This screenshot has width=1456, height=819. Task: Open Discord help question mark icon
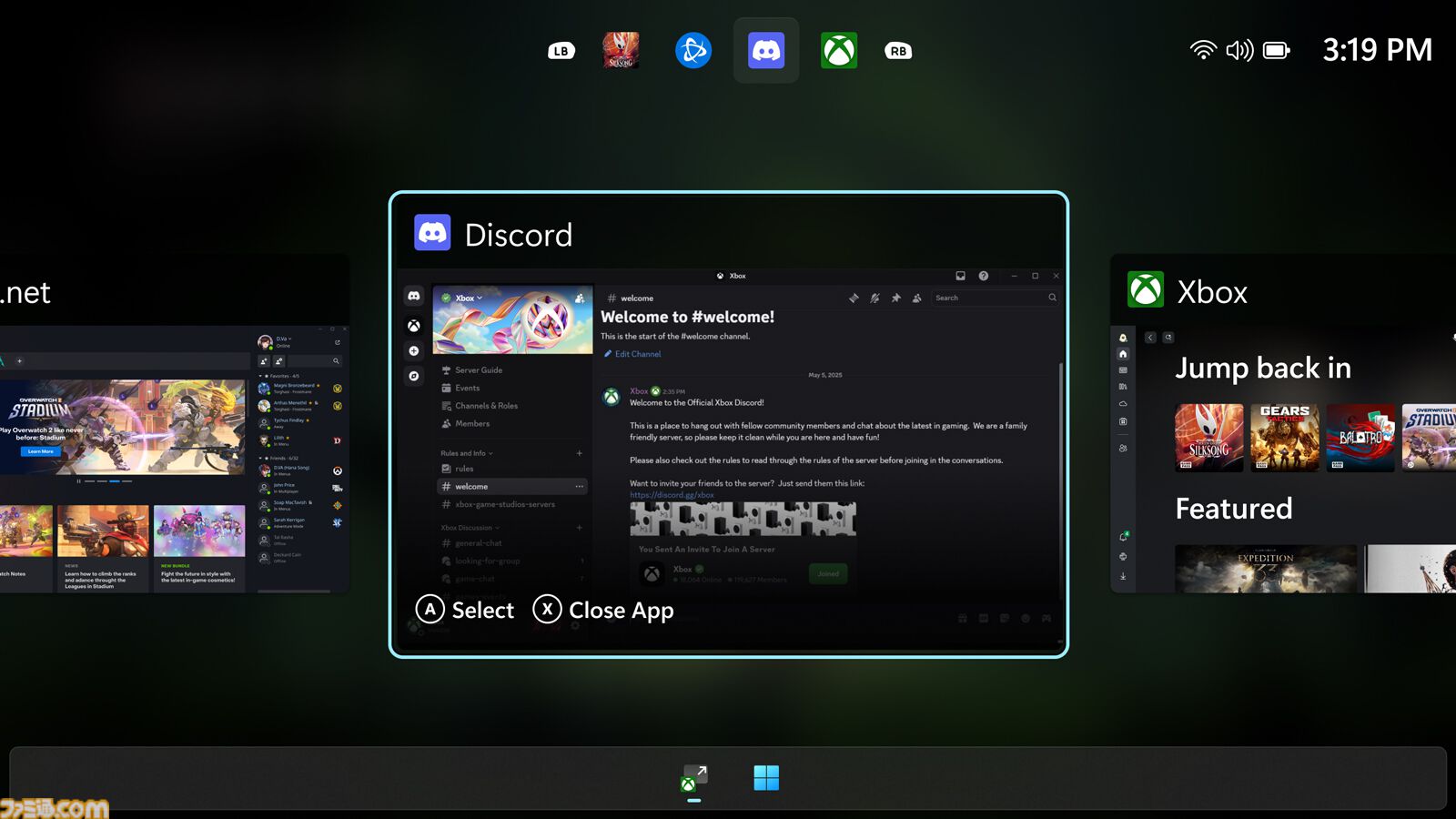(x=984, y=276)
